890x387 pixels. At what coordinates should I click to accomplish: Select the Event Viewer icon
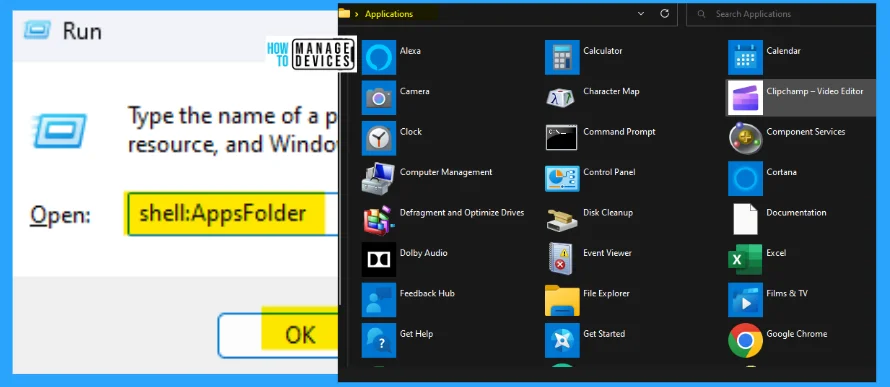(x=562, y=259)
